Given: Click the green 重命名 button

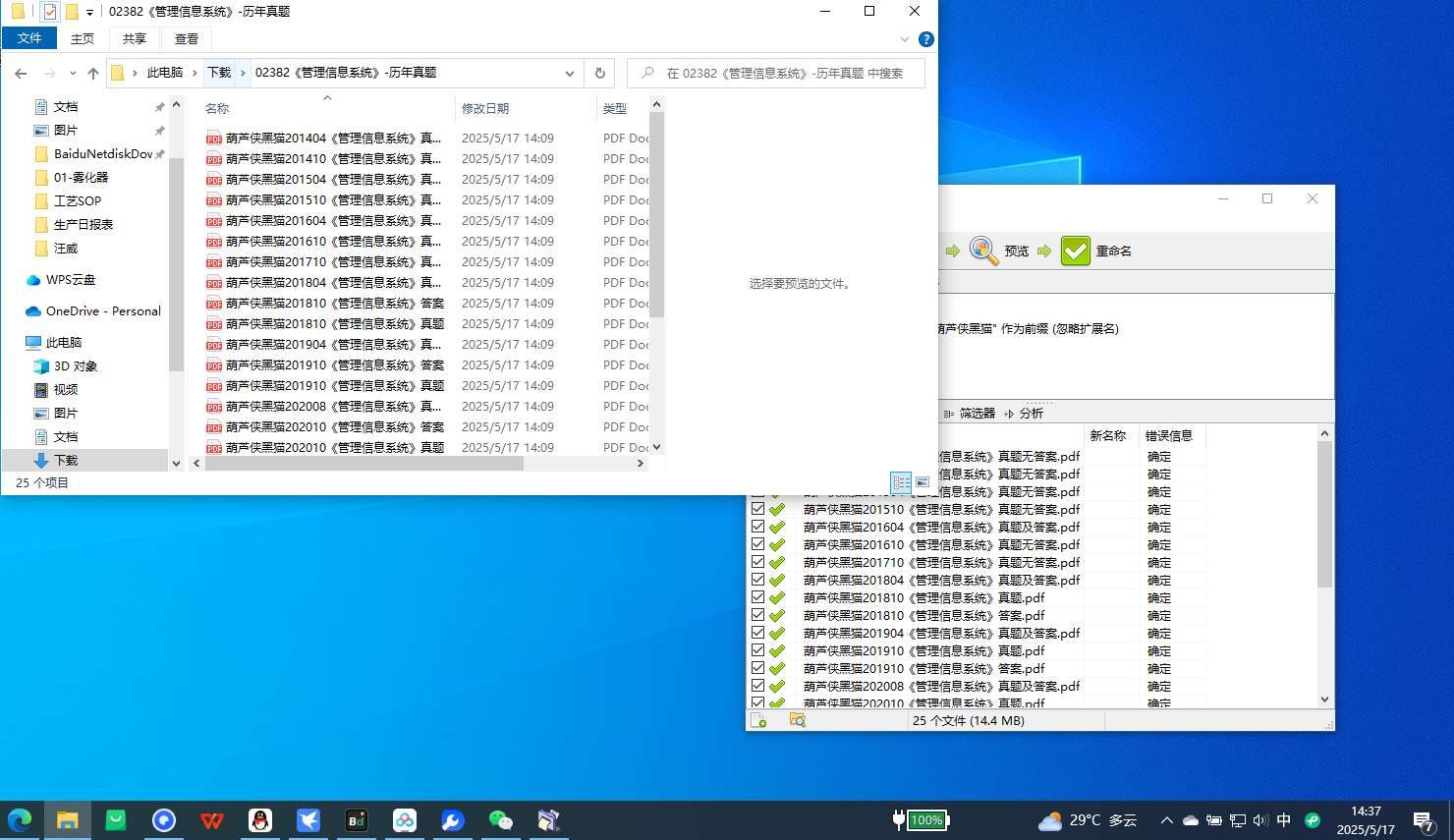Looking at the screenshot, I should tap(1096, 251).
